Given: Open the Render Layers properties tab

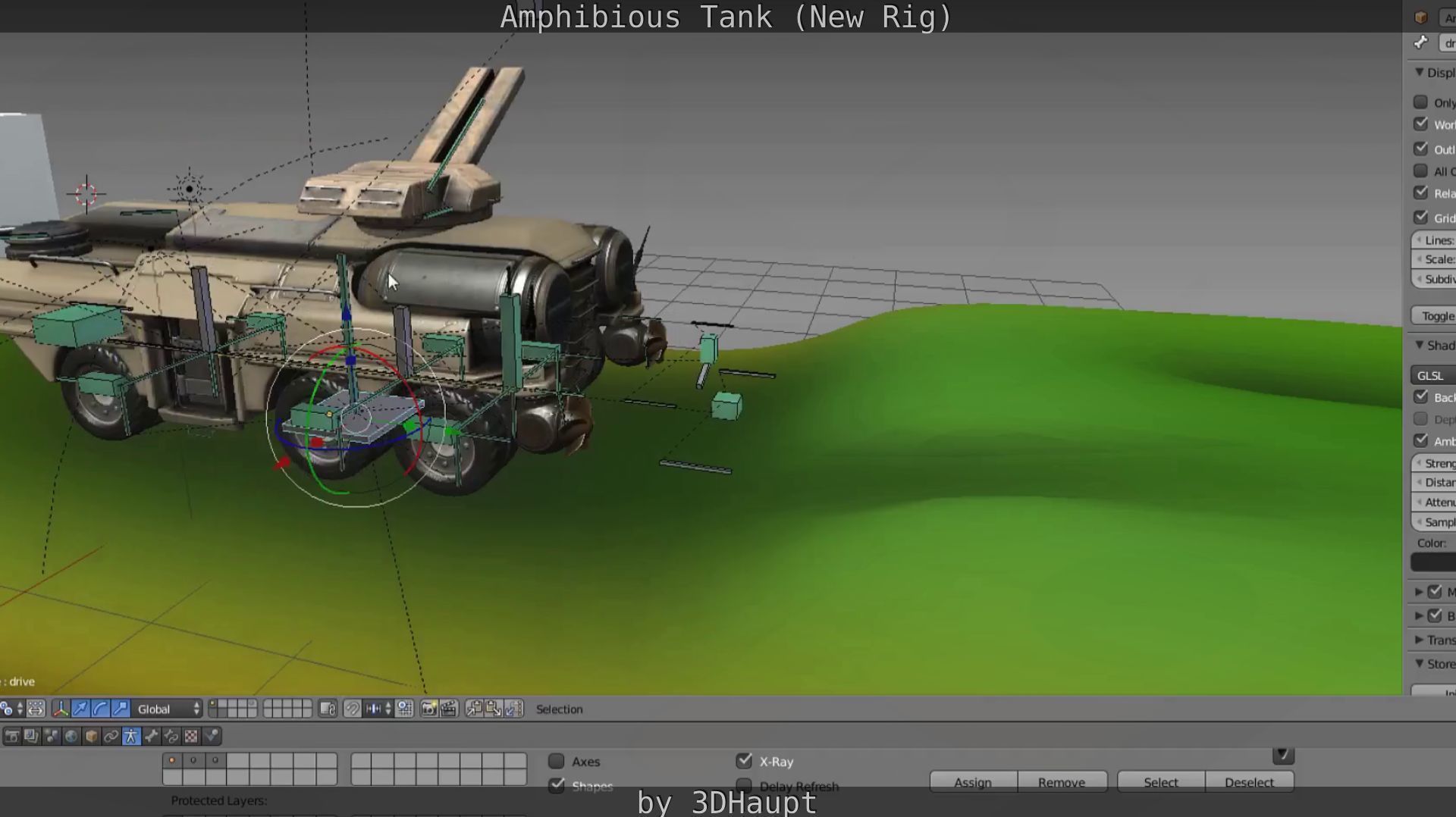Looking at the screenshot, I should [31, 736].
